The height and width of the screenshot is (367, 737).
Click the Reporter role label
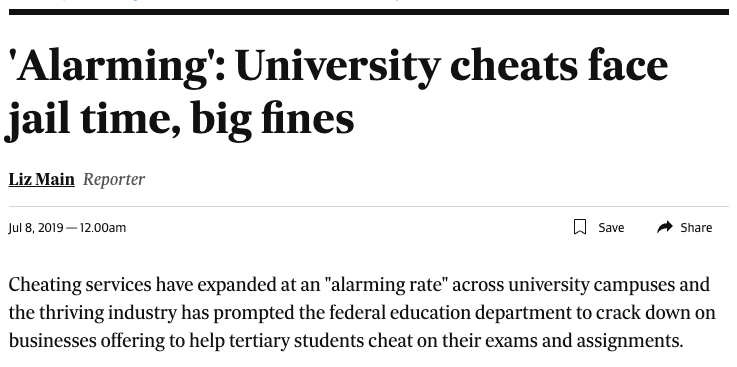(114, 180)
